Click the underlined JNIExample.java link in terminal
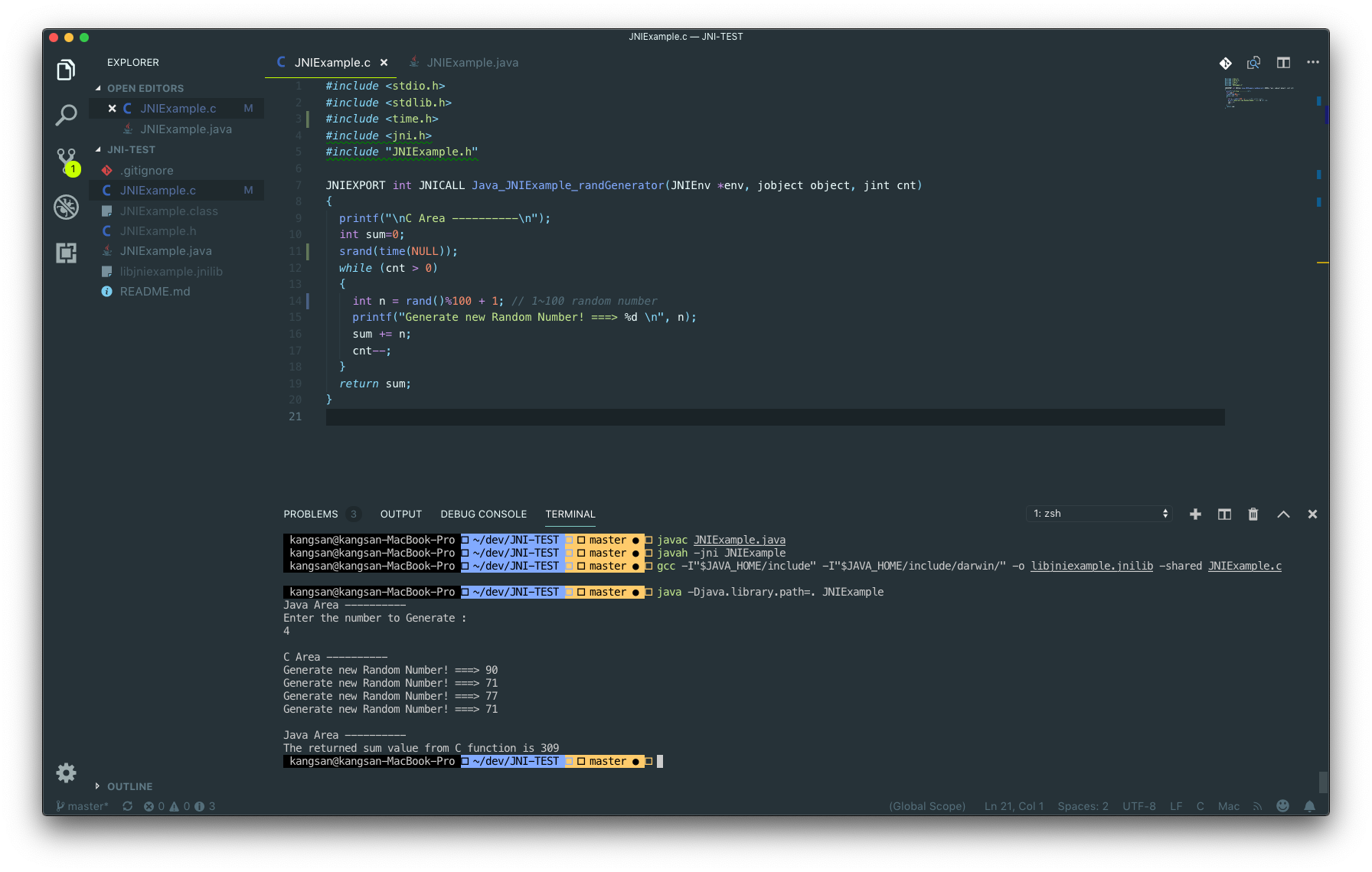1372x872 pixels. [740, 540]
